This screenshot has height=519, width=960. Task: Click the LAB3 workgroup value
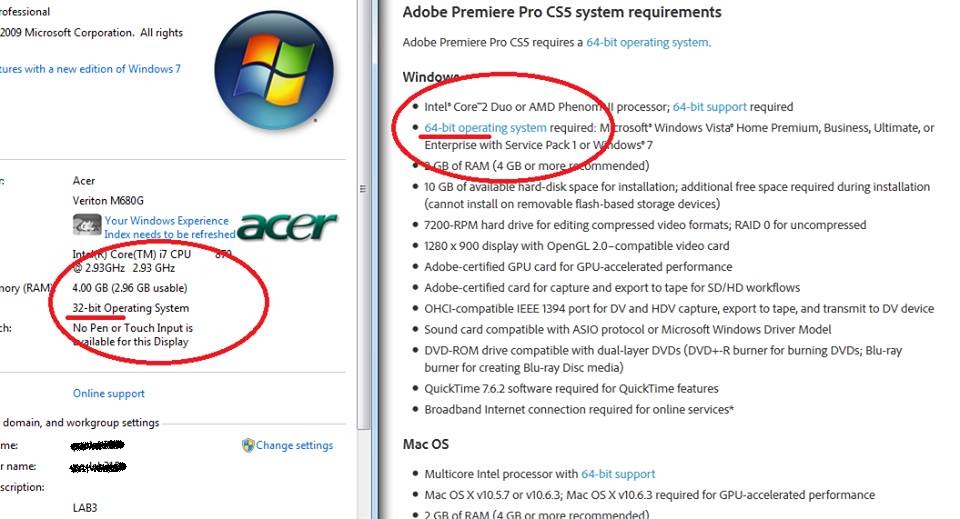(x=84, y=507)
